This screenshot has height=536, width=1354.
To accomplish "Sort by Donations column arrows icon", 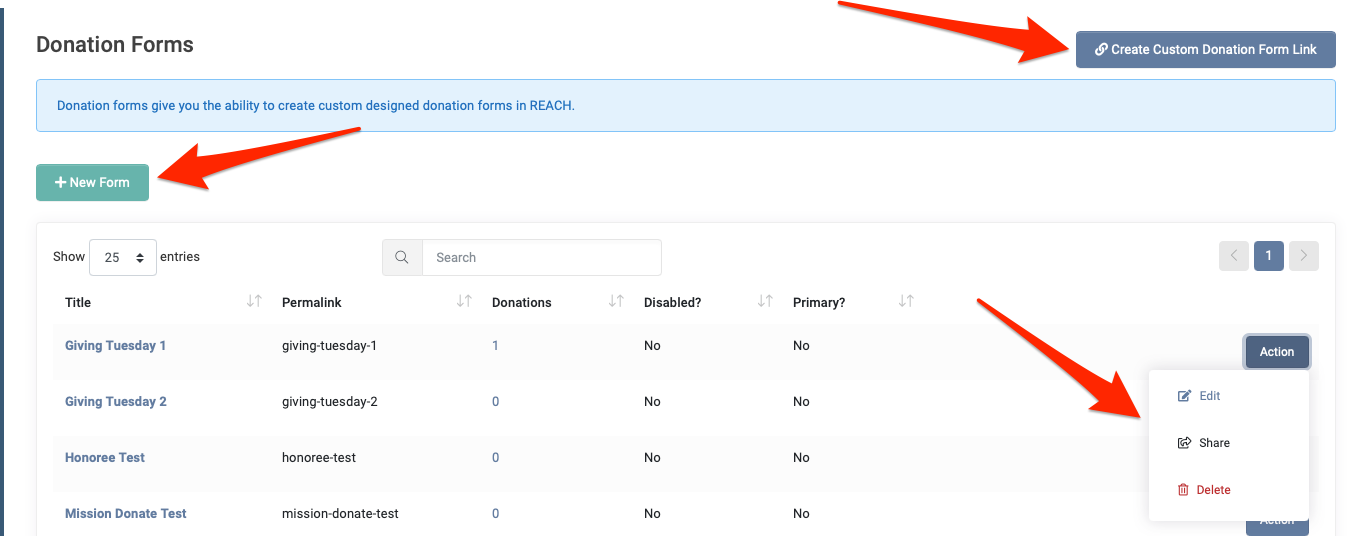I will click(x=616, y=301).
